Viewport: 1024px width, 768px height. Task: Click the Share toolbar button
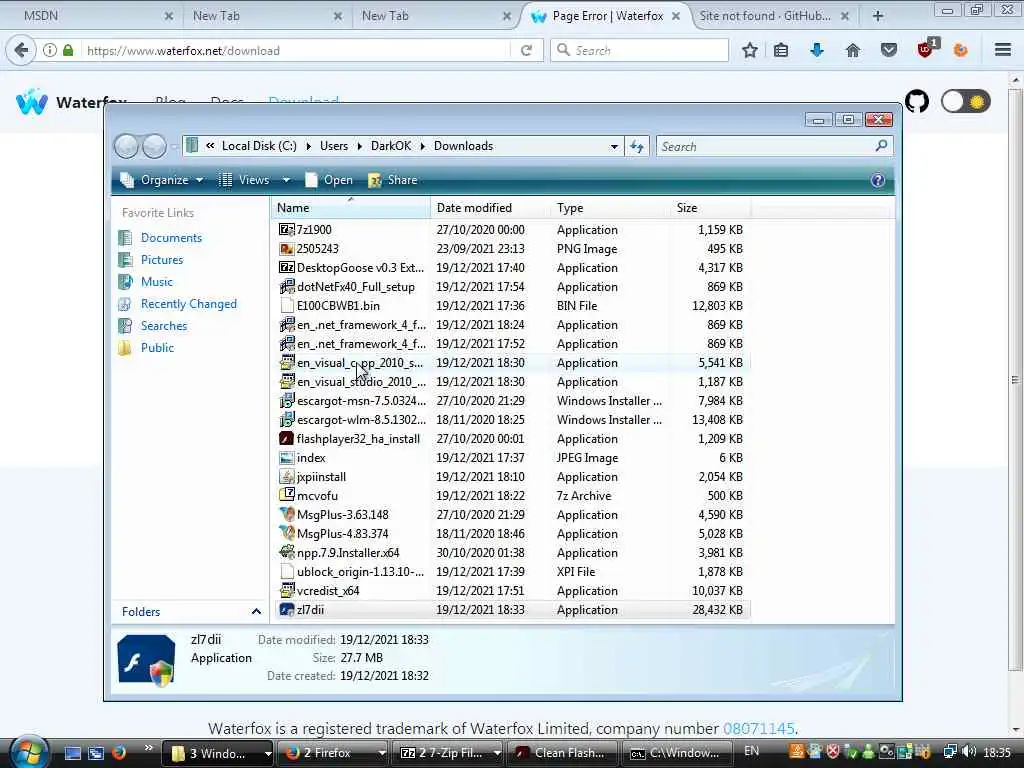click(393, 180)
